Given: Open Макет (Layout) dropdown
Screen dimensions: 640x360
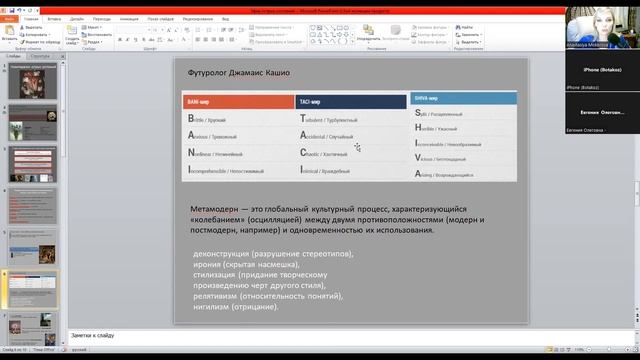Looking at the screenshot, I should (92, 27).
